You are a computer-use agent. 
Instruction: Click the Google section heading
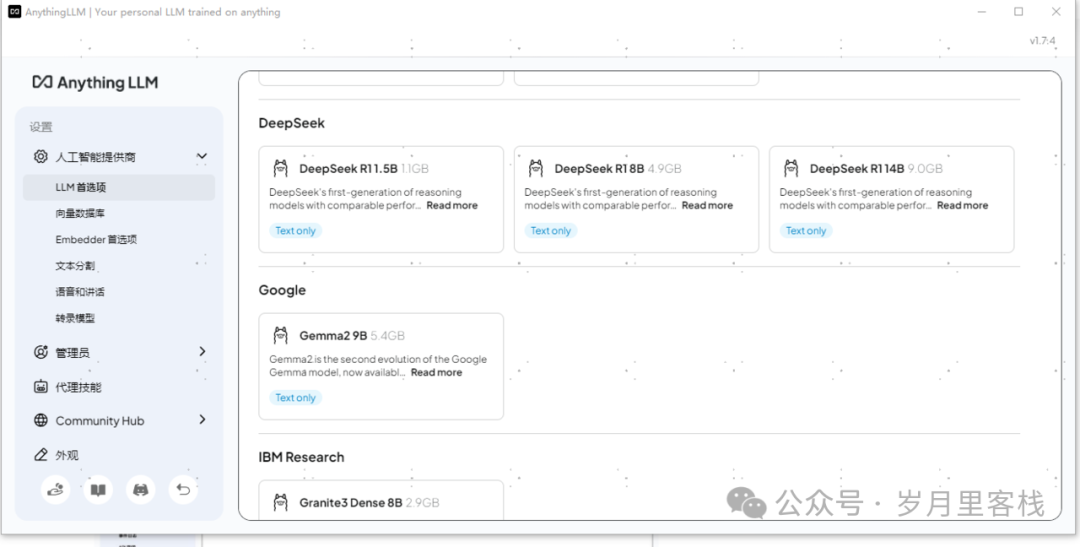[282, 290]
